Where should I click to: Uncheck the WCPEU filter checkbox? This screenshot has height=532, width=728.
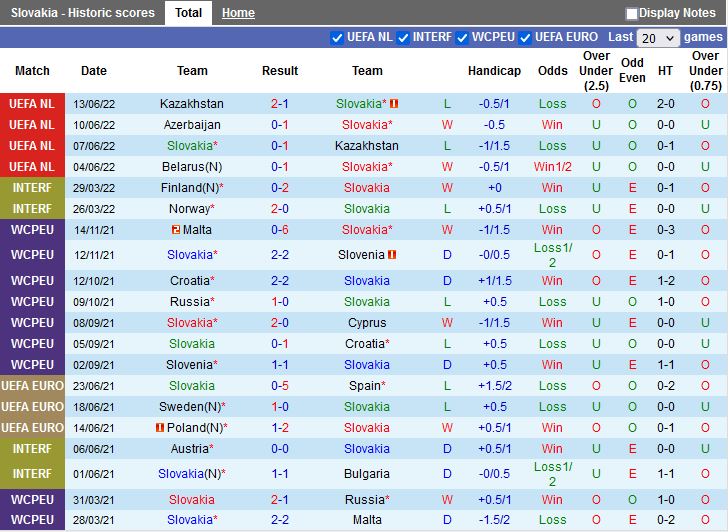click(x=462, y=38)
